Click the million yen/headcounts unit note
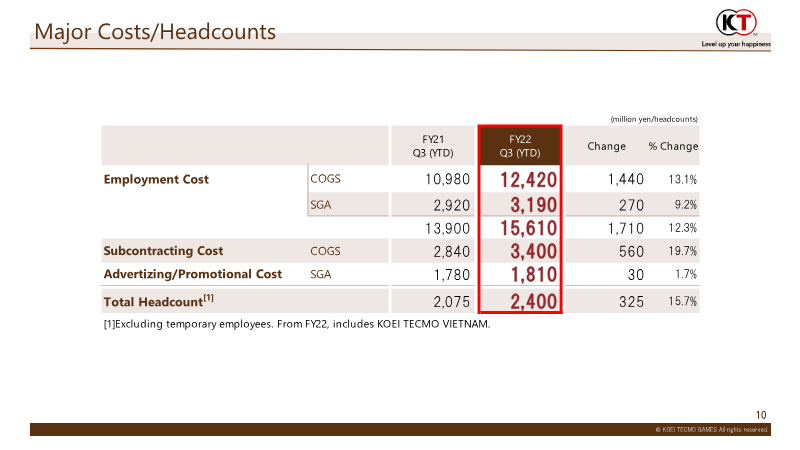Image resolution: width=800 pixels, height=450 pixels. (x=653, y=119)
